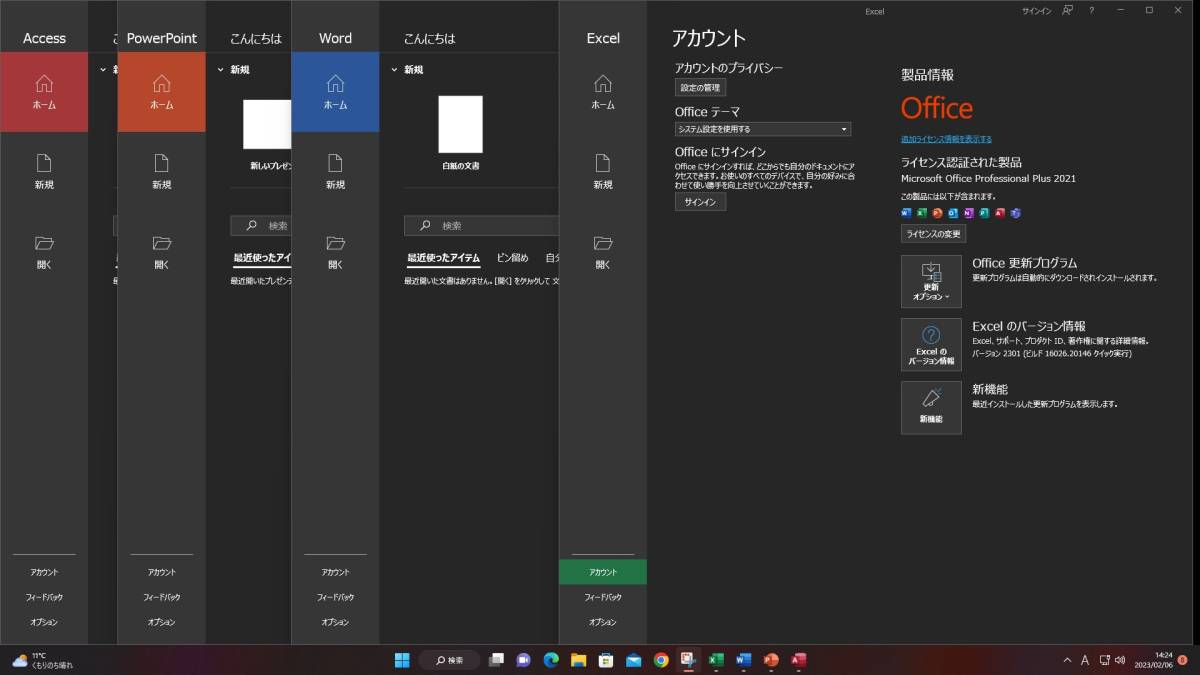Open アカウント in the Access sidebar
The width and height of the screenshot is (1200, 675).
(x=44, y=572)
